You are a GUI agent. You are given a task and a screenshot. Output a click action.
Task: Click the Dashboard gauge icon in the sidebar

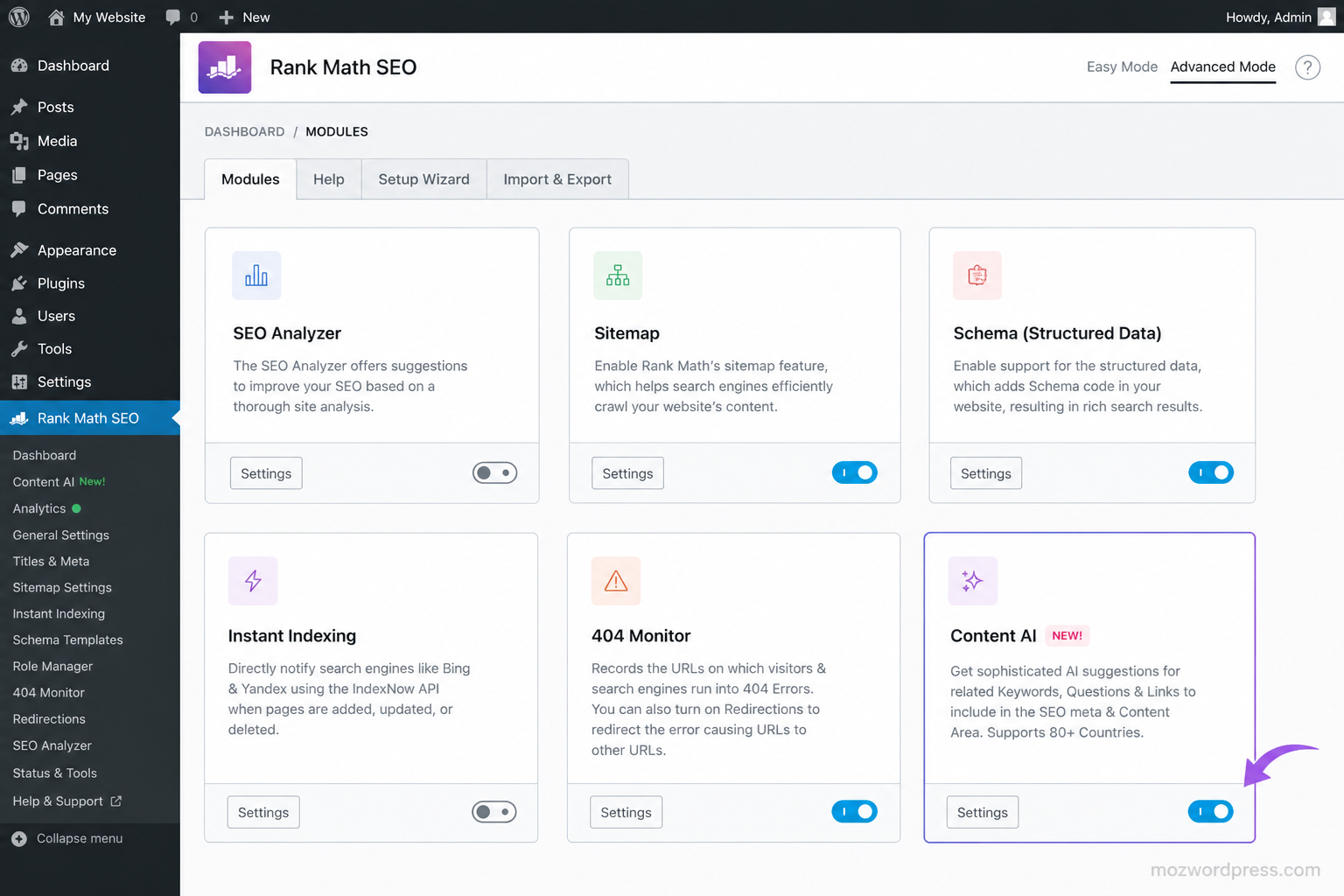[19, 66]
